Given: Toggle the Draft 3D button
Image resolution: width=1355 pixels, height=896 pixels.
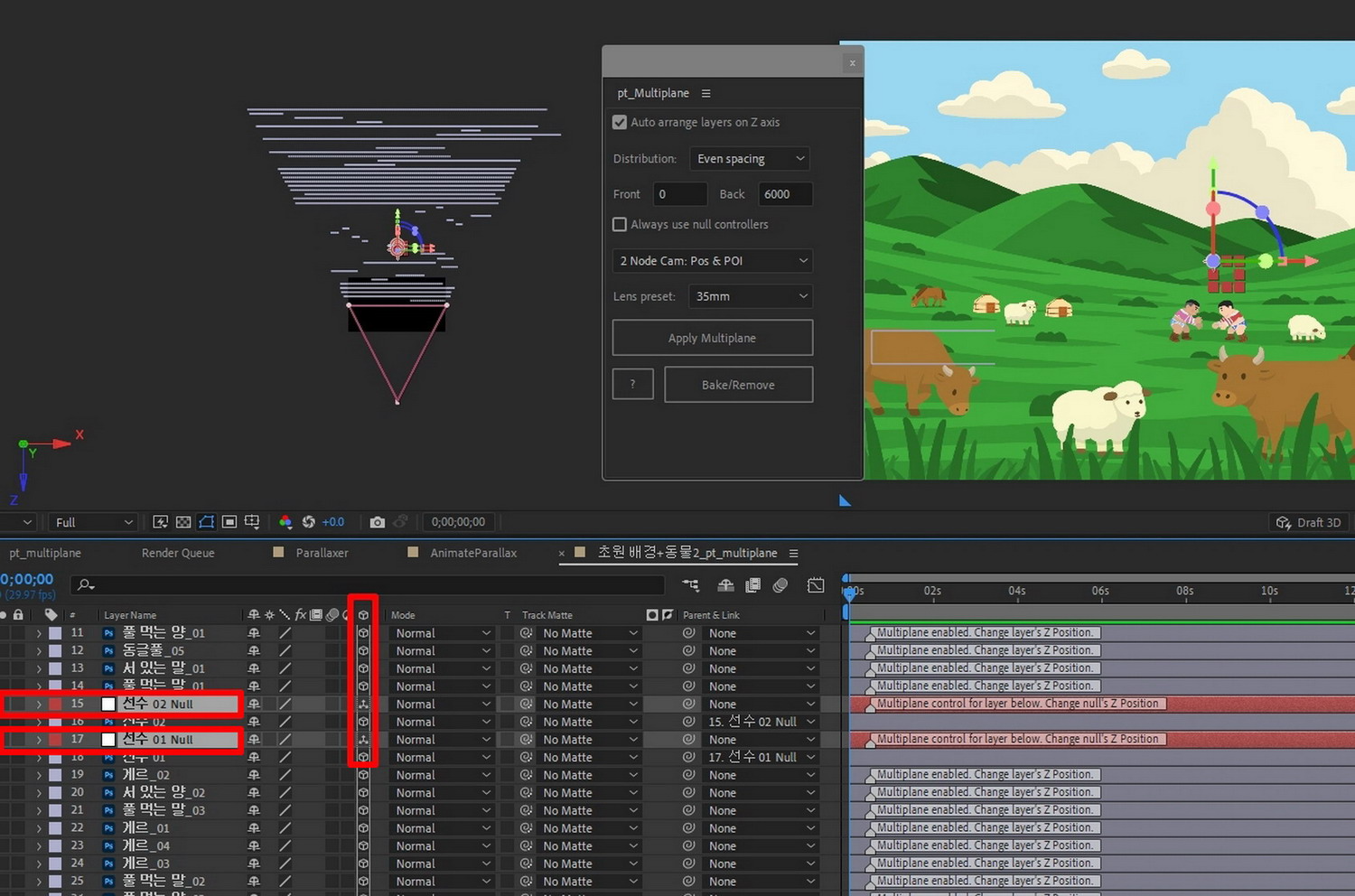Looking at the screenshot, I should tap(1308, 522).
